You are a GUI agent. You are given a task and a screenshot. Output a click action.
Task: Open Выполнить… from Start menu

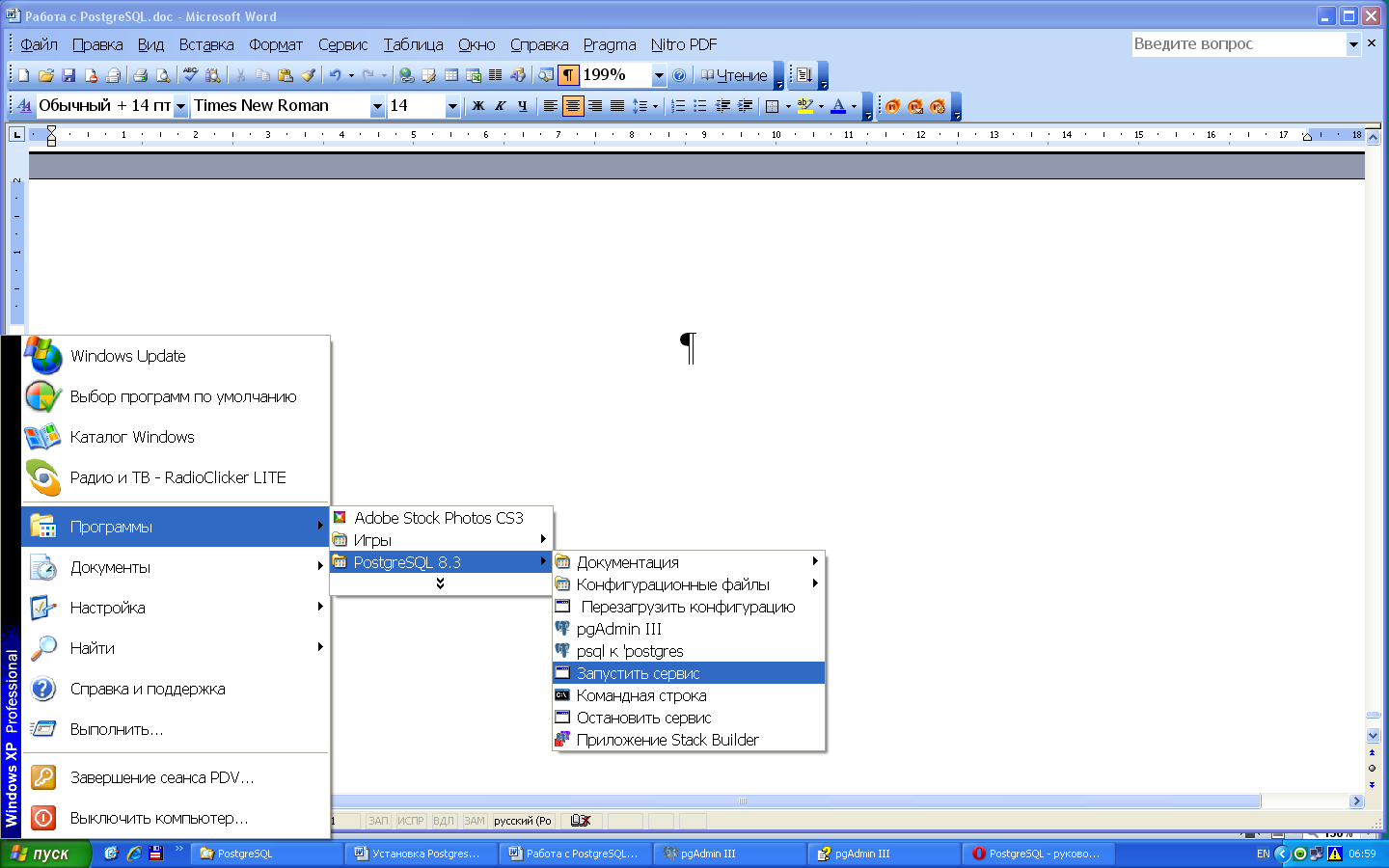pos(177,729)
